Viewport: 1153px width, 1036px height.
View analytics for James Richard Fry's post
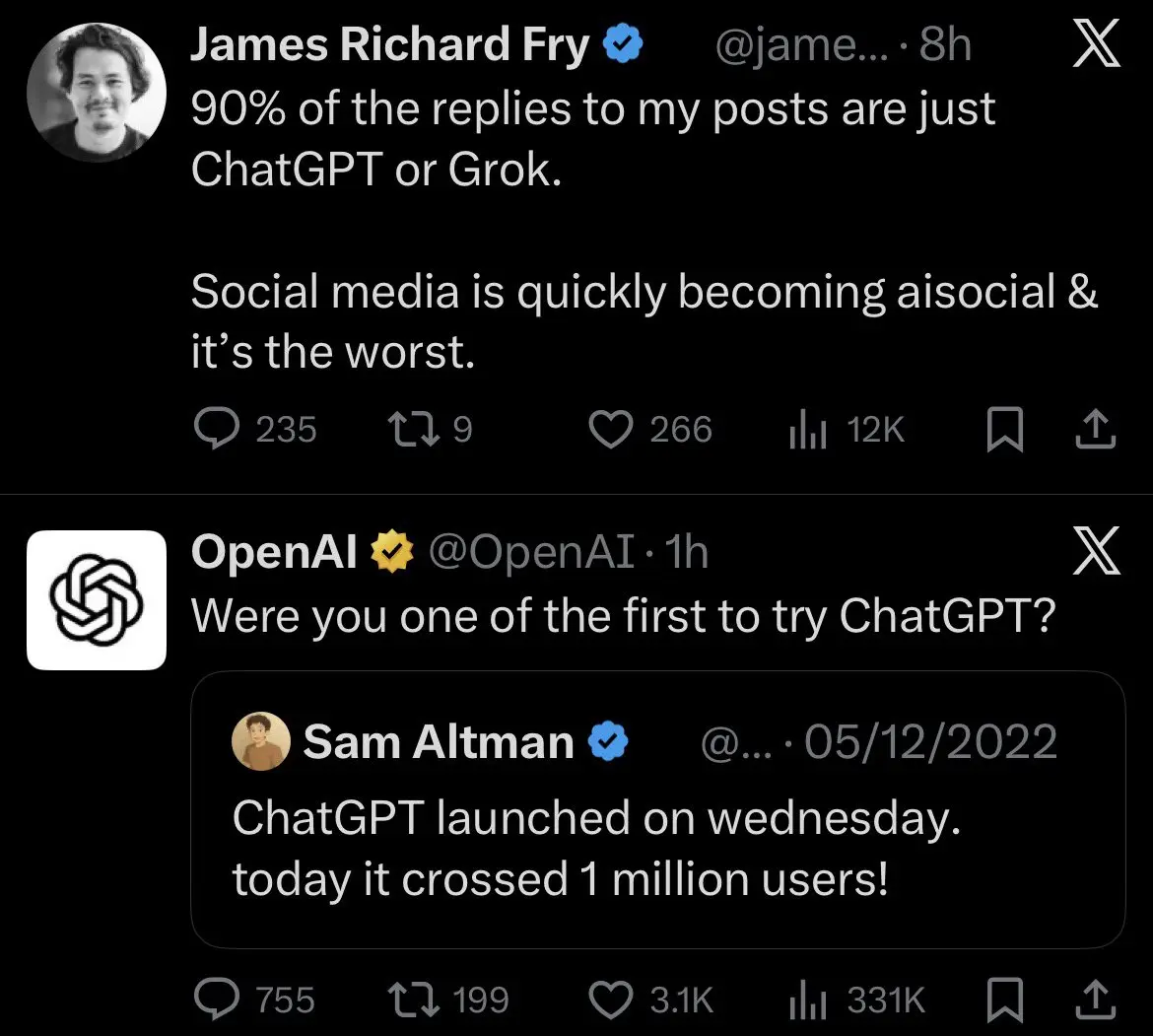pos(807,430)
